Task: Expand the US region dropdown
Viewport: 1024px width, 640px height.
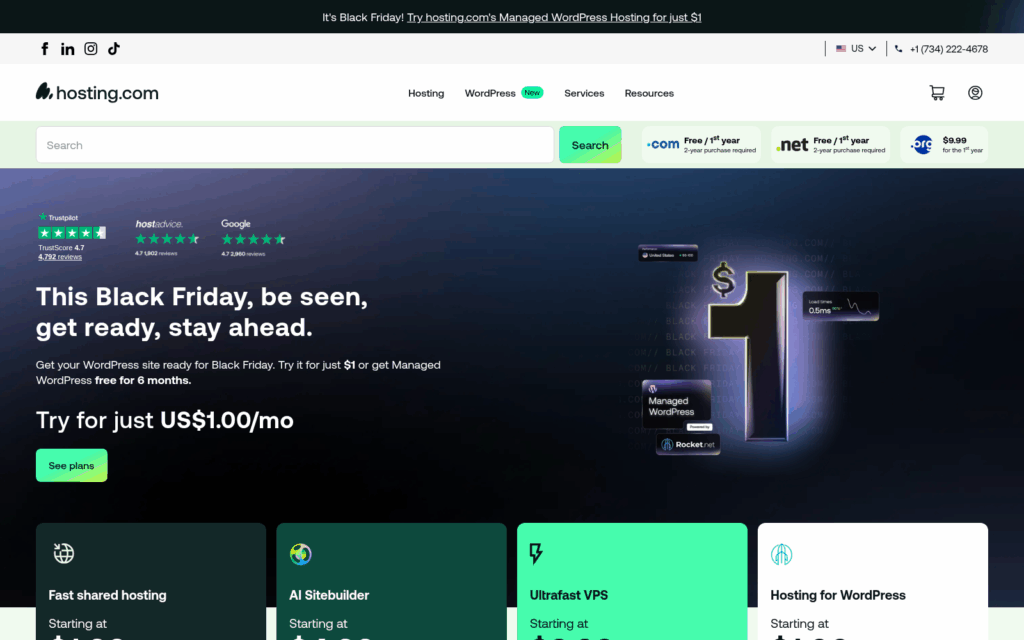Action: point(856,49)
